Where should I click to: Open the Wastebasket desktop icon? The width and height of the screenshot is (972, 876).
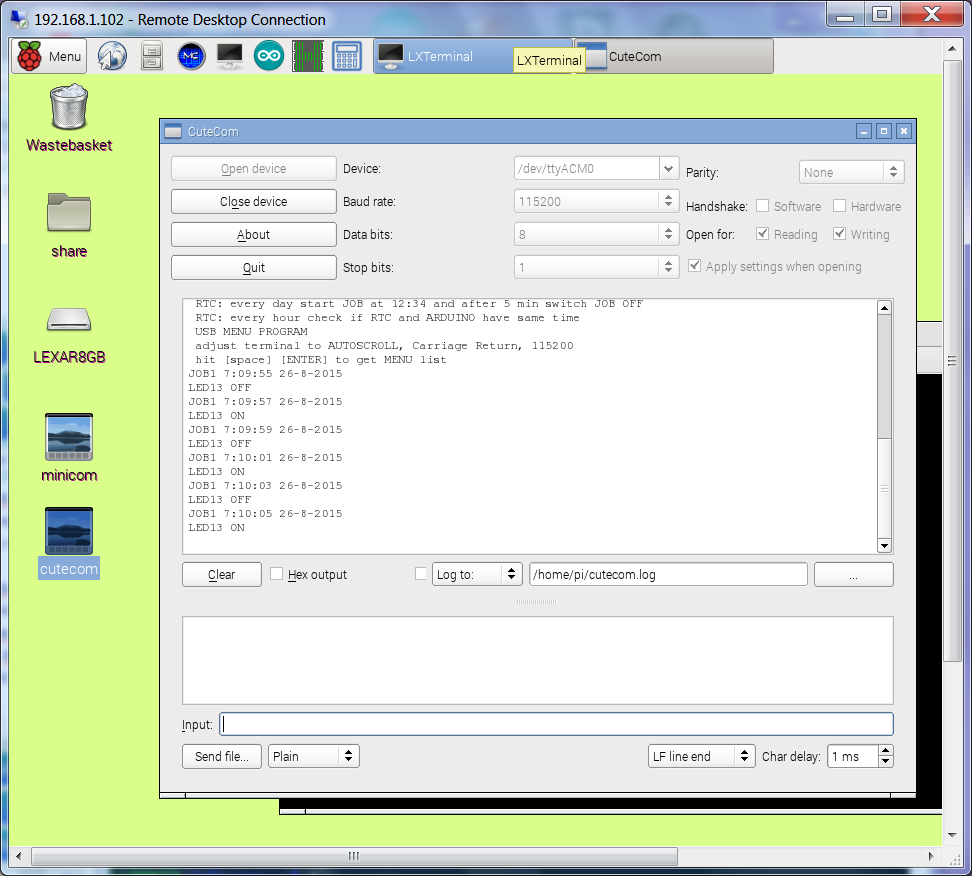point(69,109)
